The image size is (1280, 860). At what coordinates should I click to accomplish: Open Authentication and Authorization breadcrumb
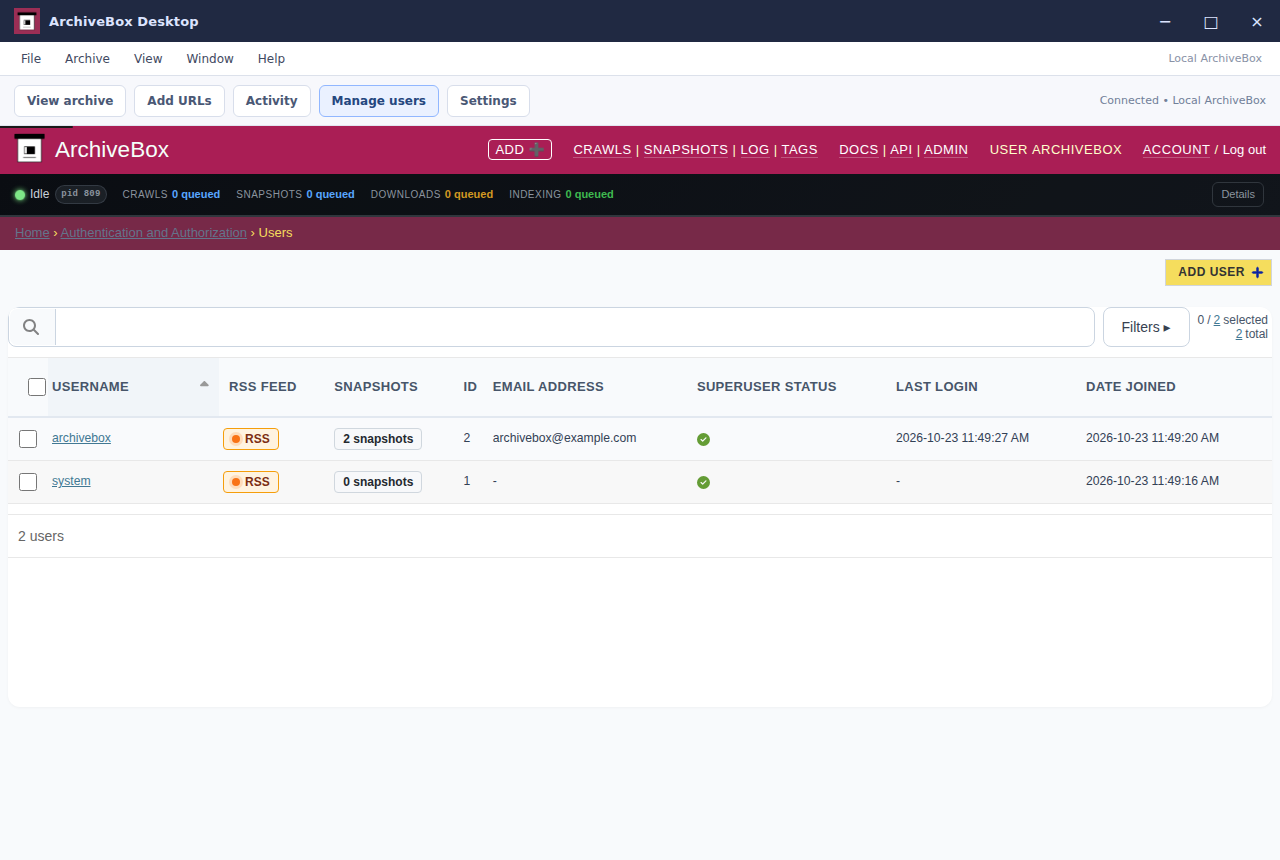(153, 233)
